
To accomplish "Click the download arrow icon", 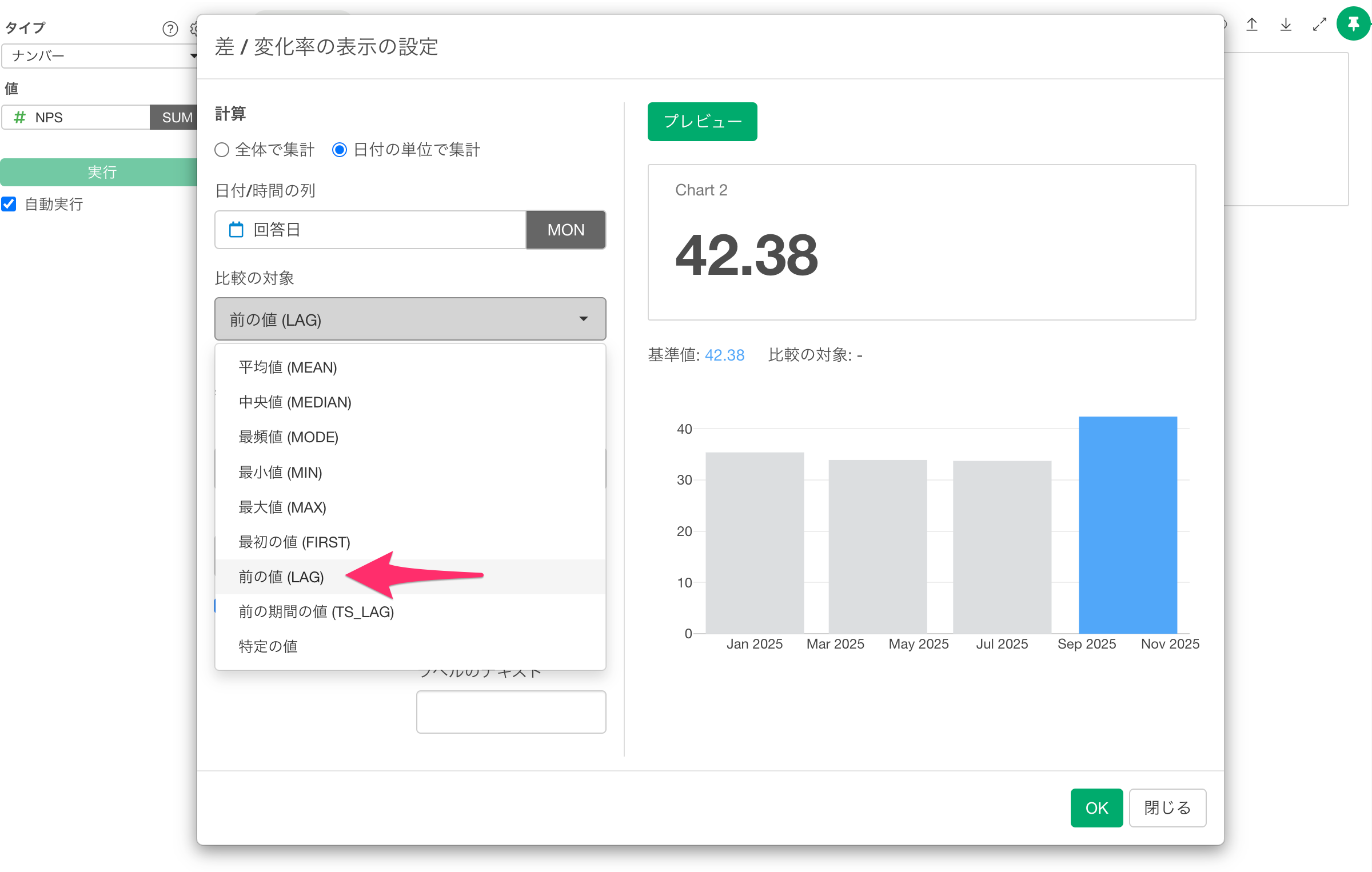I will coord(1286,25).
